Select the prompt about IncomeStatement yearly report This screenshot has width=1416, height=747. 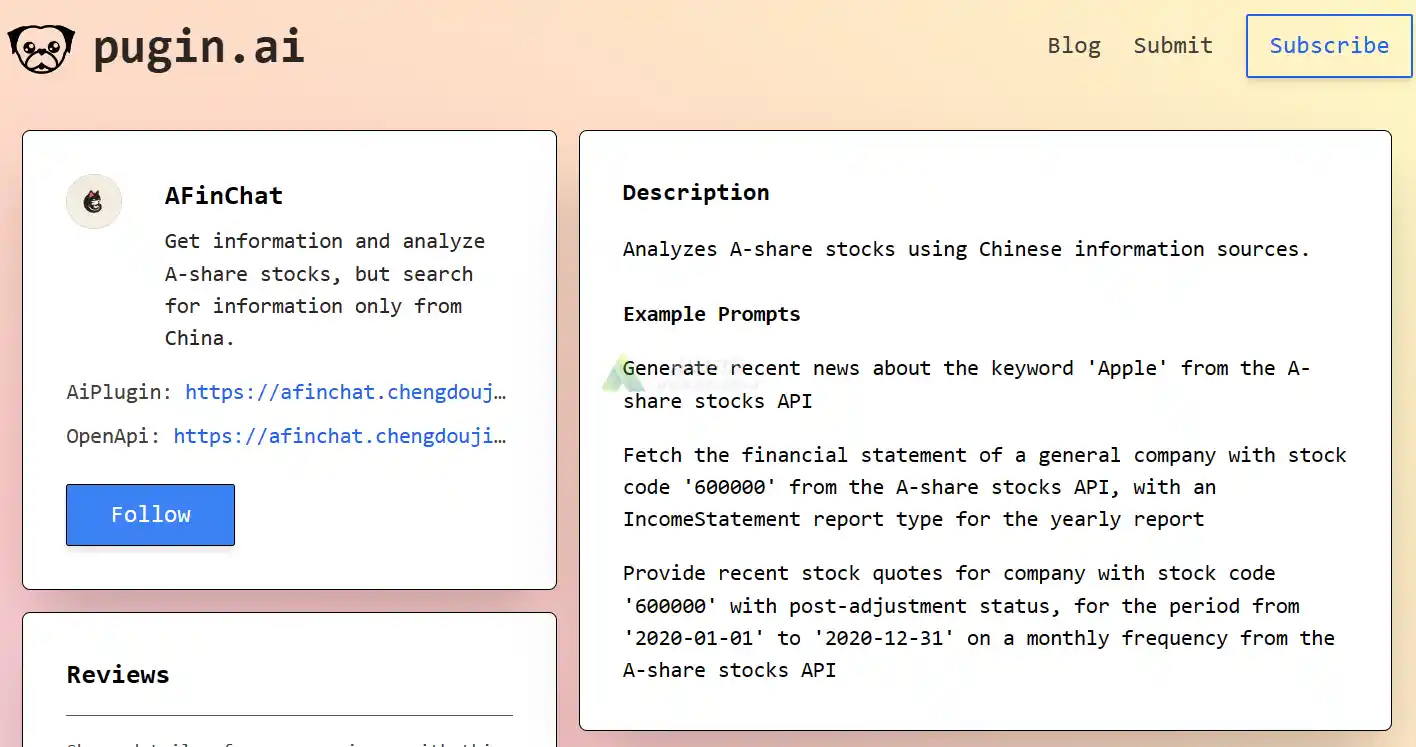[985, 487]
